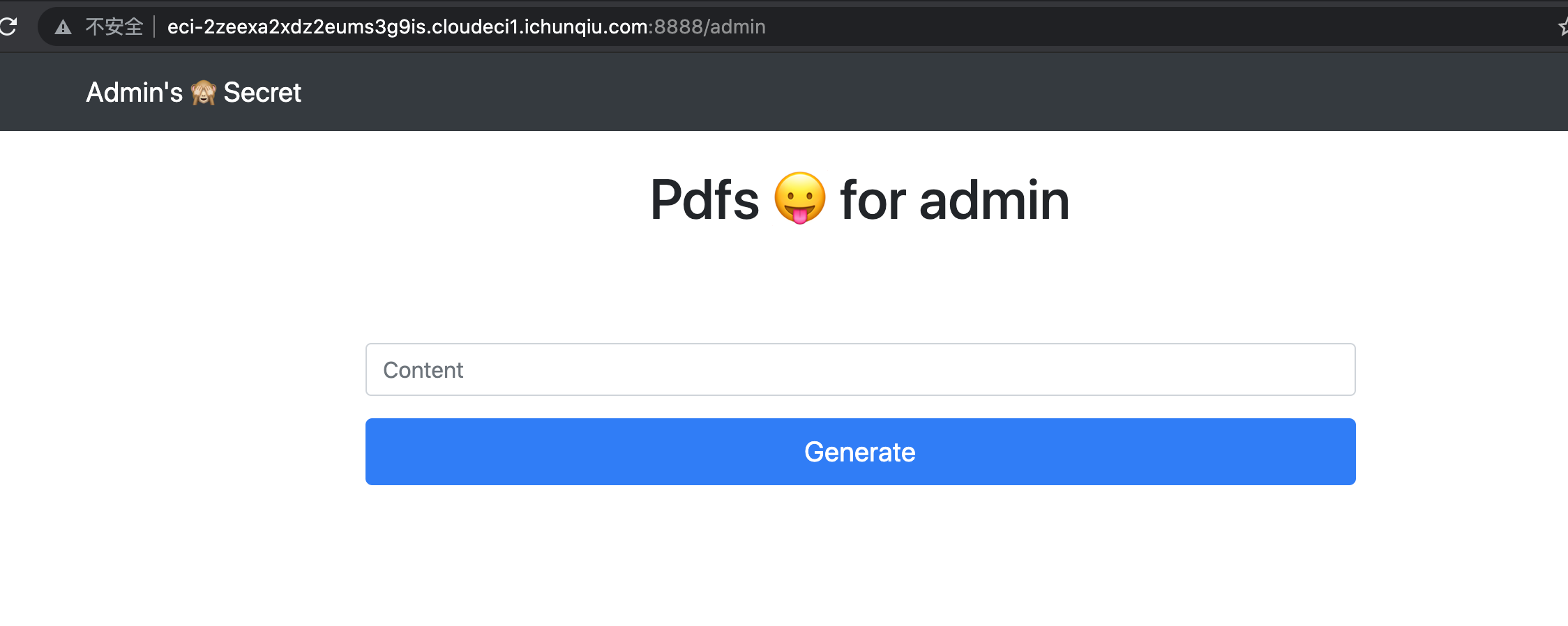Click the blue Generate button

click(x=860, y=452)
